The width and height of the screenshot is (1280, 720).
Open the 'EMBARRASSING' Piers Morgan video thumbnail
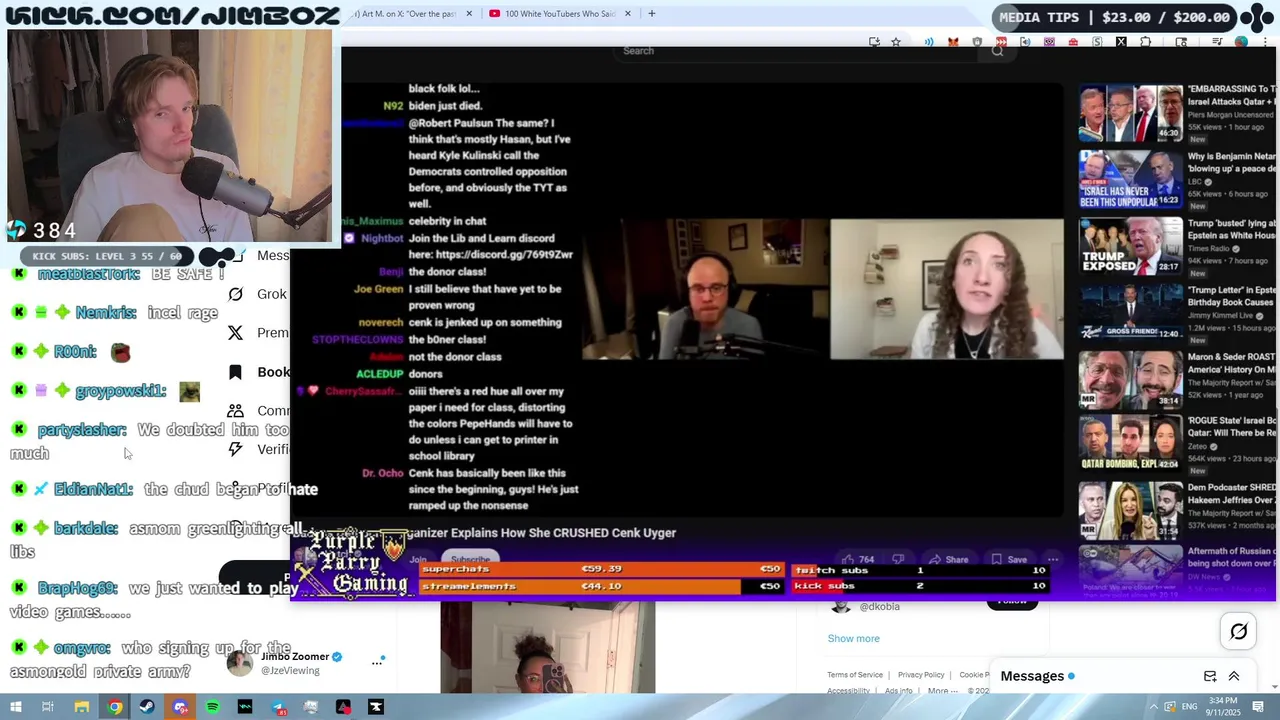point(1130,113)
